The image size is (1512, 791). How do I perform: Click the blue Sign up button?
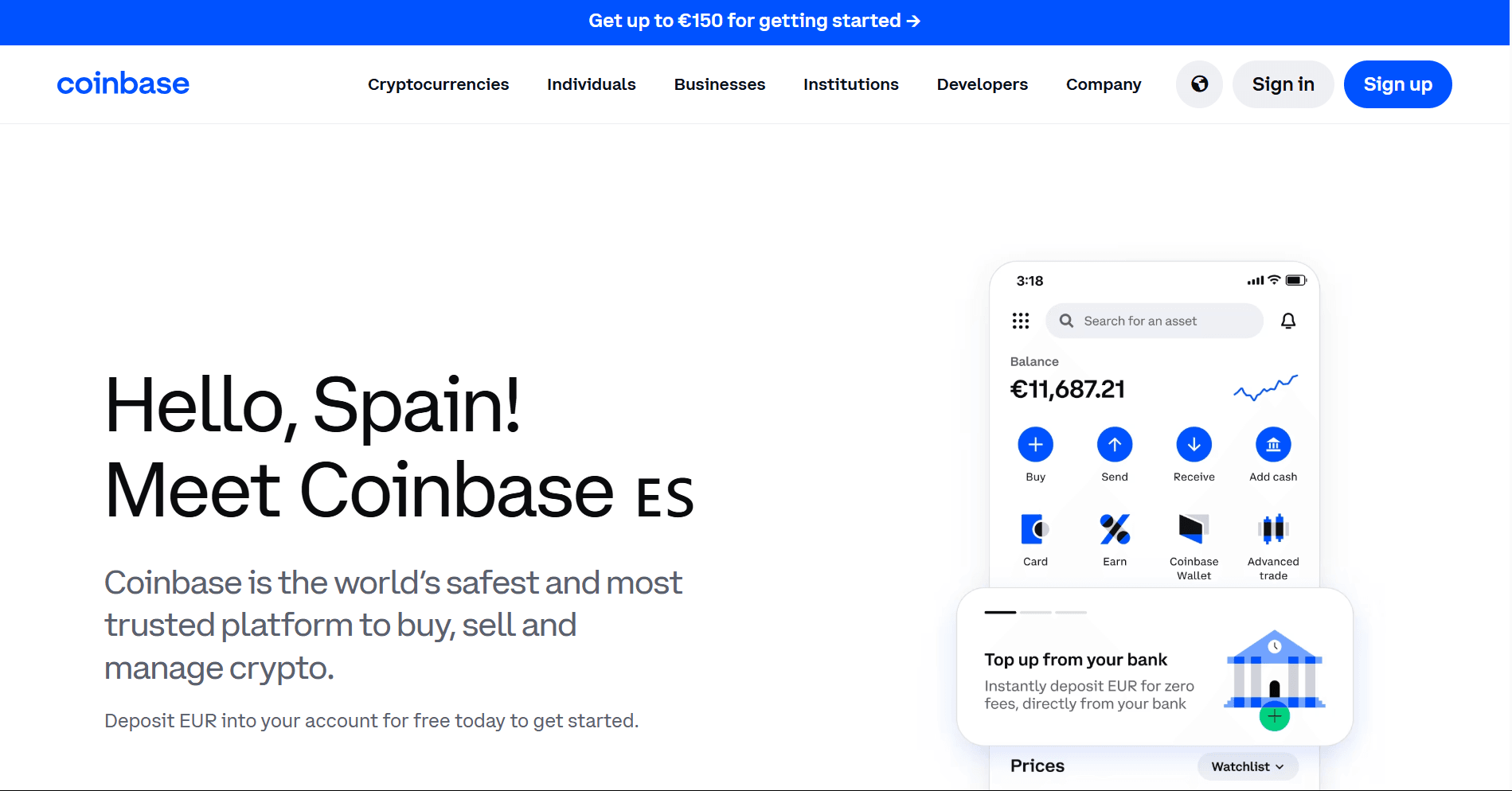point(1397,84)
